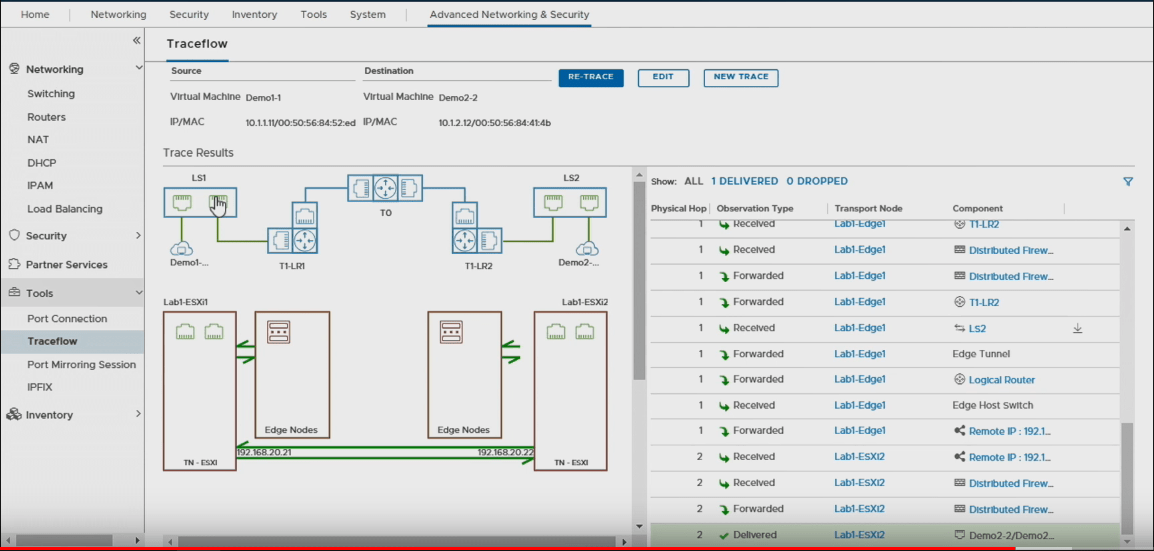Show only 0 DROPPED observations
The width and height of the screenshot is (1154, 551).
[816, 181]
